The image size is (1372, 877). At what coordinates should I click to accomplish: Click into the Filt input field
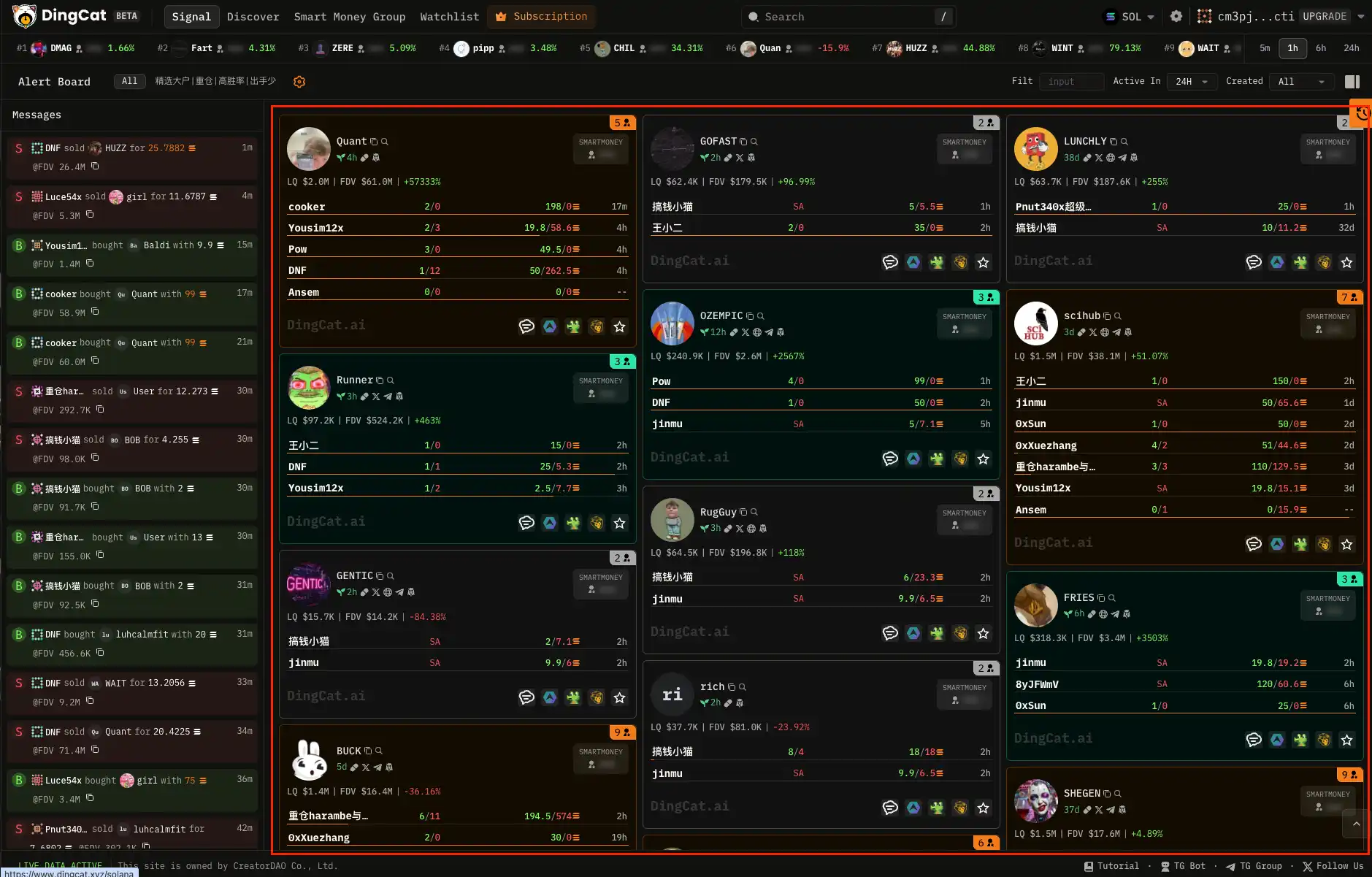[1070, 82]
